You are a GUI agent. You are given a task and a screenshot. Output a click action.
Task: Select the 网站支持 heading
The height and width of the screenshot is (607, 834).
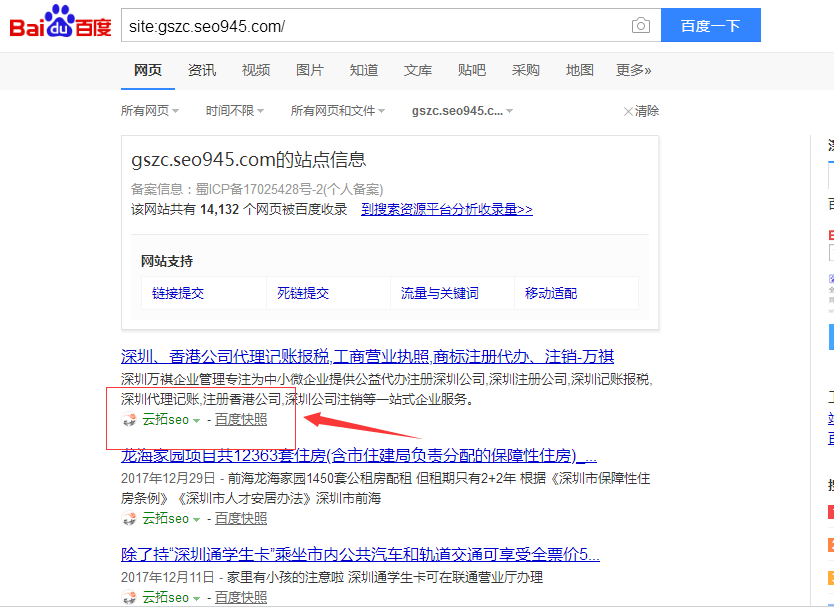tap(167, 261)
